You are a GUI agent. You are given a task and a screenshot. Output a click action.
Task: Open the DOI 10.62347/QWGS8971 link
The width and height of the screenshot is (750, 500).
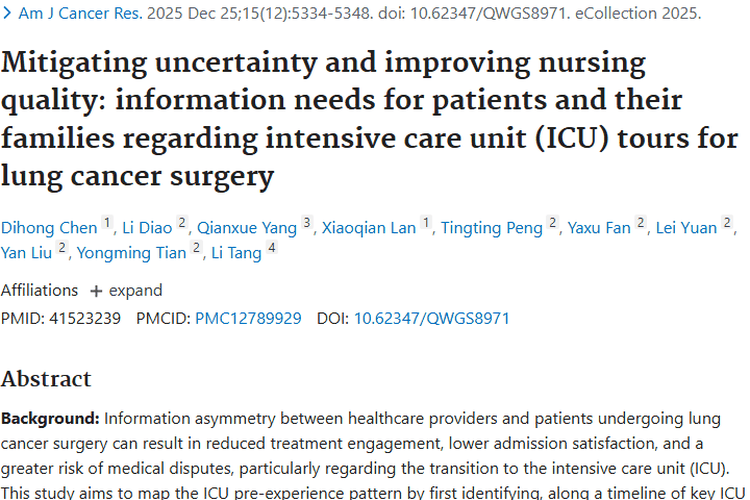coord(432,318)
